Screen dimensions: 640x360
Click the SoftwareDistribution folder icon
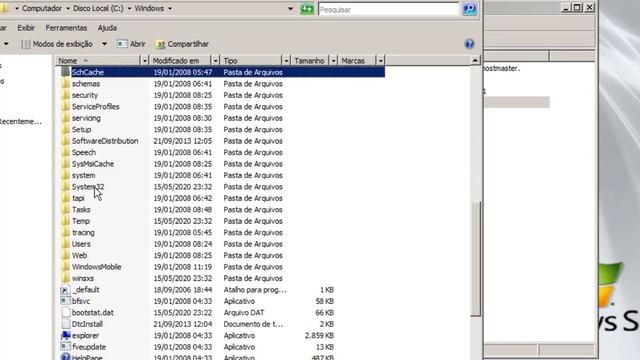pos(65,141)
